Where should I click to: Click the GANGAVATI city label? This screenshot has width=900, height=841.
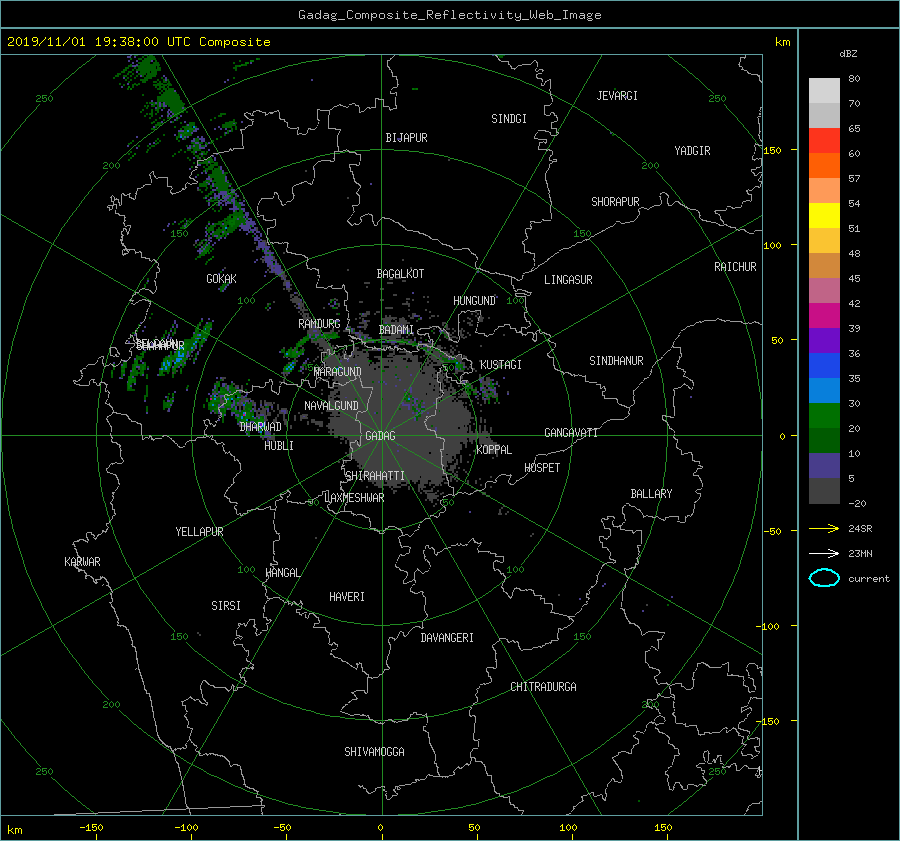click(571, 433)
